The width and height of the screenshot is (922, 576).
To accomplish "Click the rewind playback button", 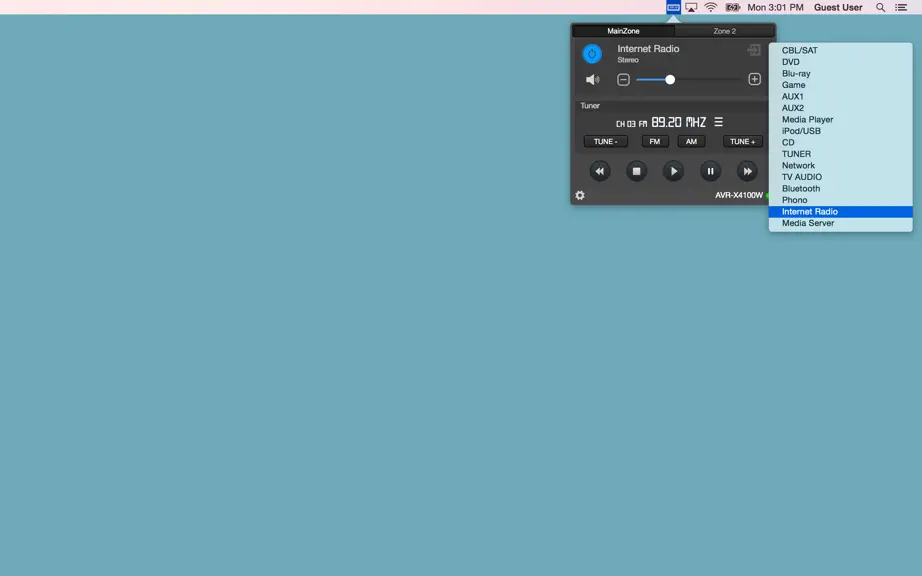I will pos(600,171).
